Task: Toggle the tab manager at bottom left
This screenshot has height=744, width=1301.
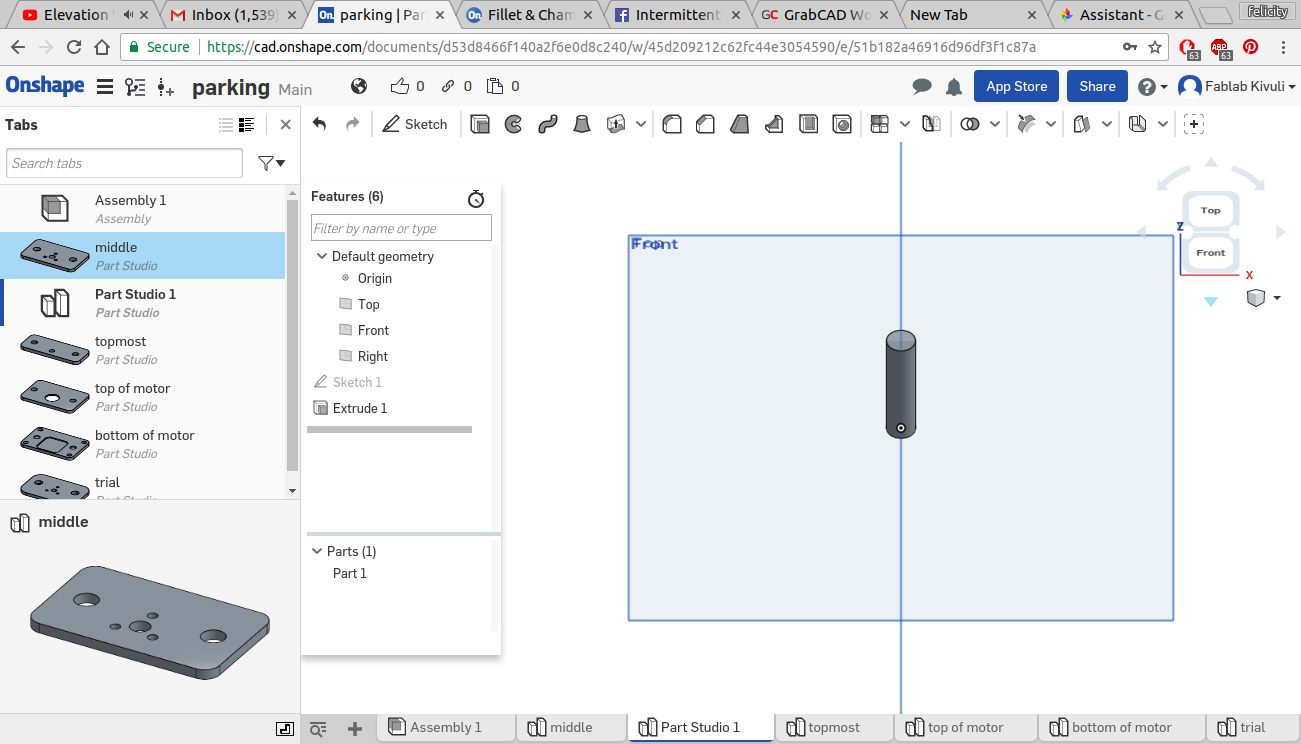Action: tap(318, 729)
